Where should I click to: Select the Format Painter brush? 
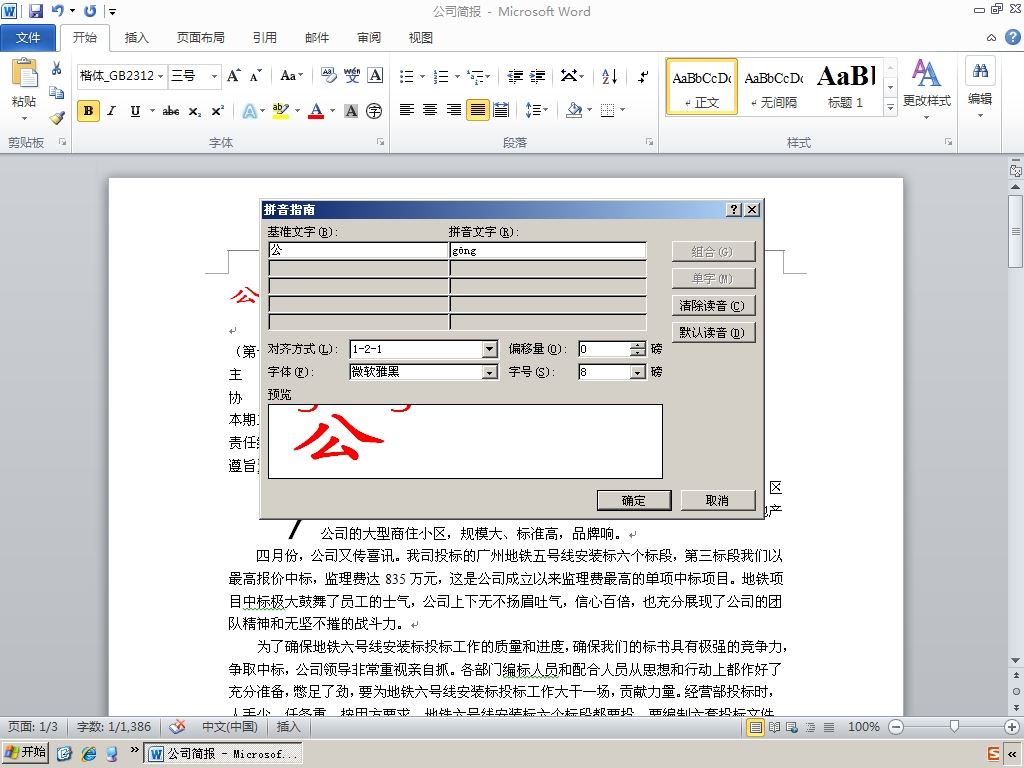pos(57,118)
